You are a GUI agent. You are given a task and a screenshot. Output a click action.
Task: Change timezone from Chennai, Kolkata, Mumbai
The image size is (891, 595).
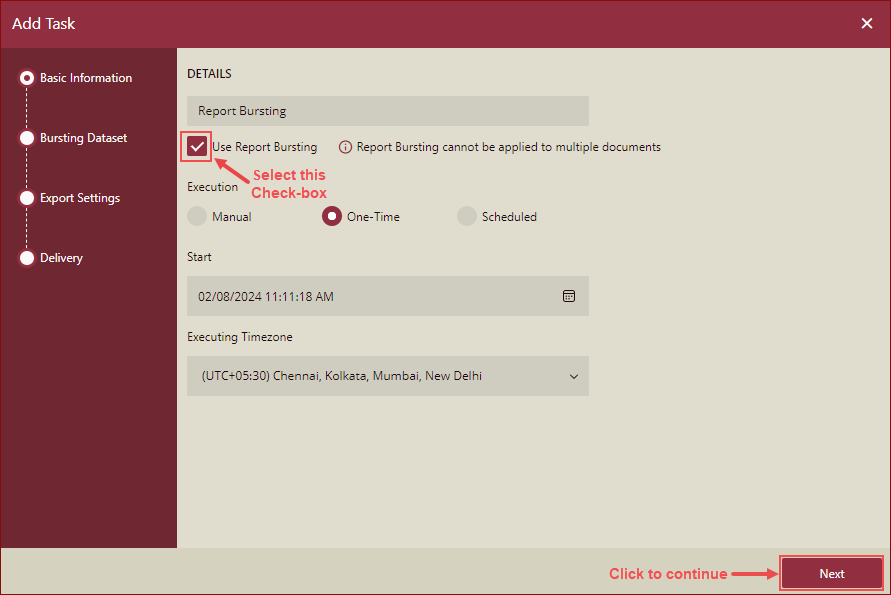pos(388,376)
